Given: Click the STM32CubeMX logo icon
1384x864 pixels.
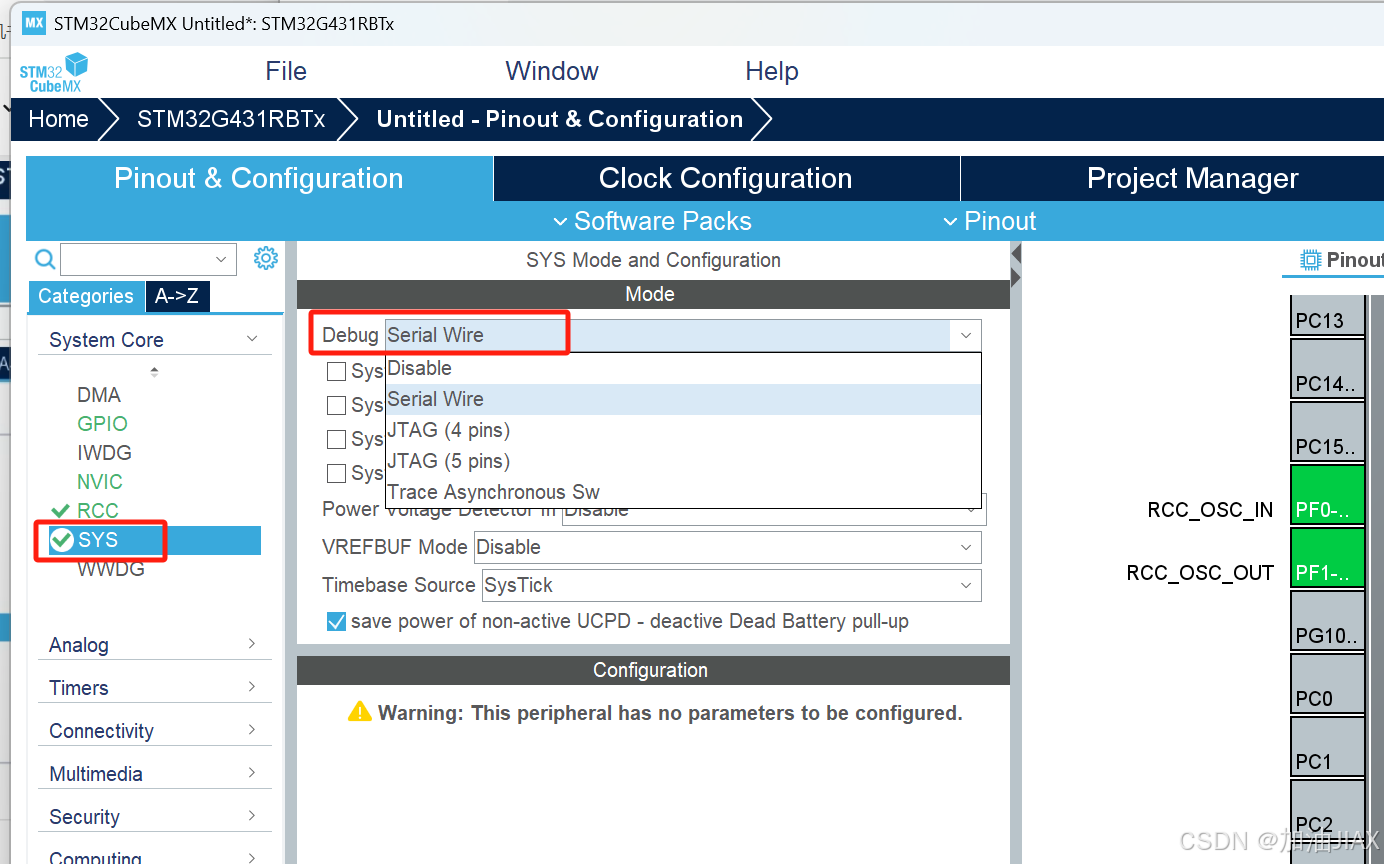Looking at the screenshot, I should coord(54,72).
